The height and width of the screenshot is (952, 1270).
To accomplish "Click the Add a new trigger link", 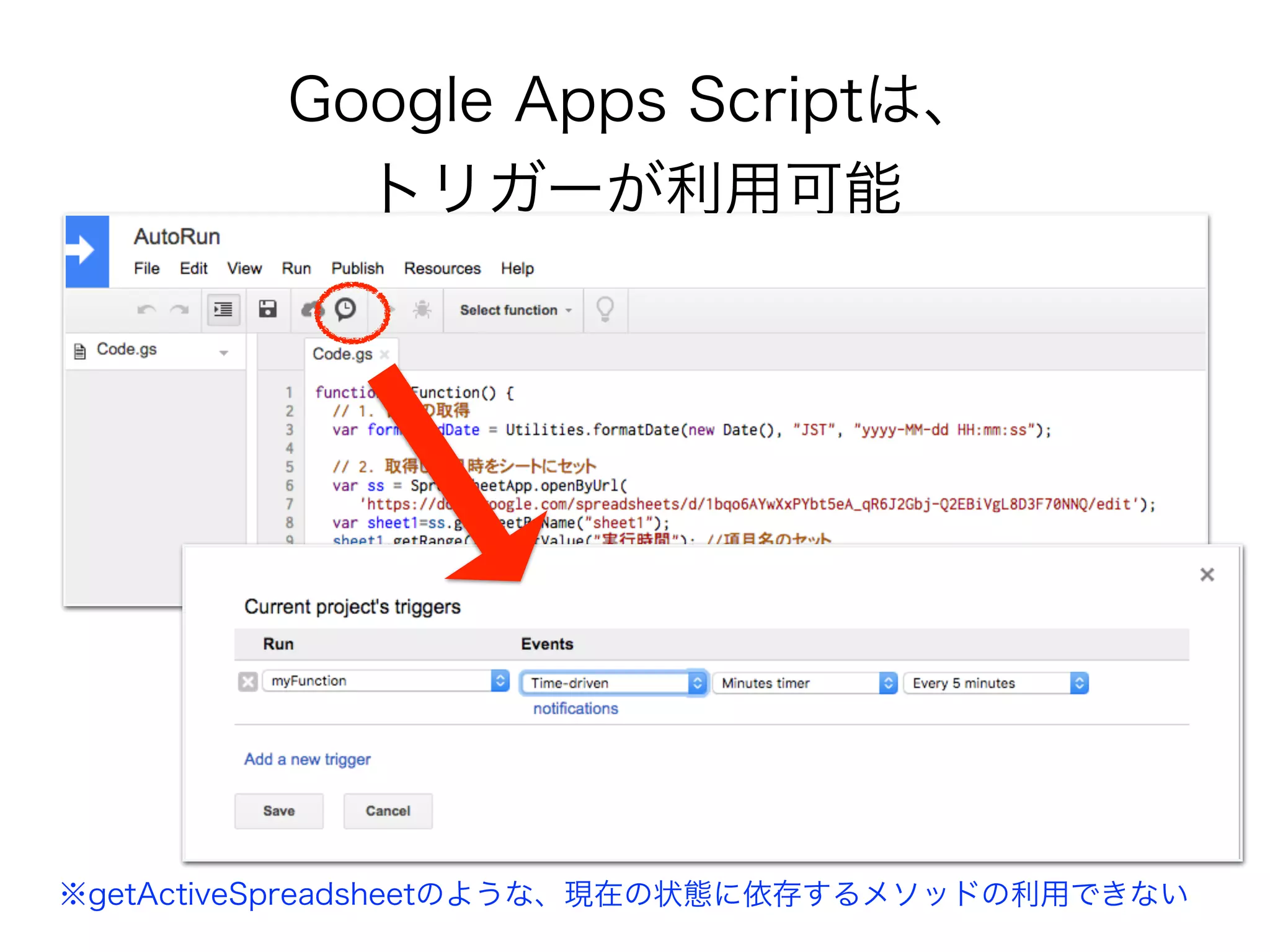I will (x=307, y=759).
